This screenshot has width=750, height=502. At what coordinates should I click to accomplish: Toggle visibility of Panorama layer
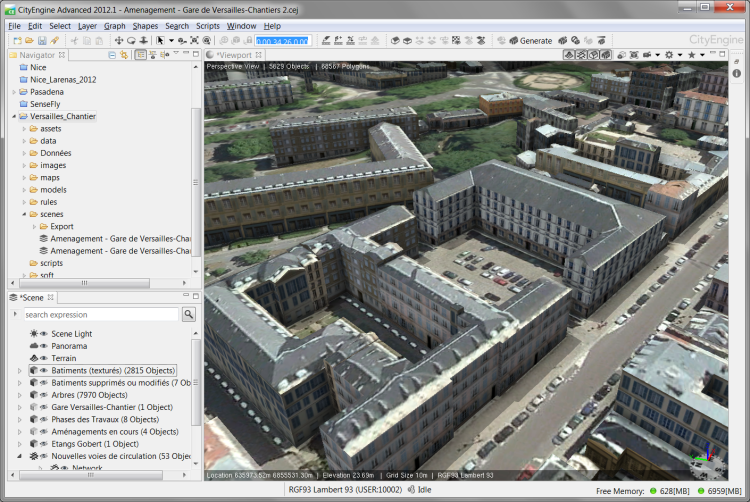tap(44, 346)
